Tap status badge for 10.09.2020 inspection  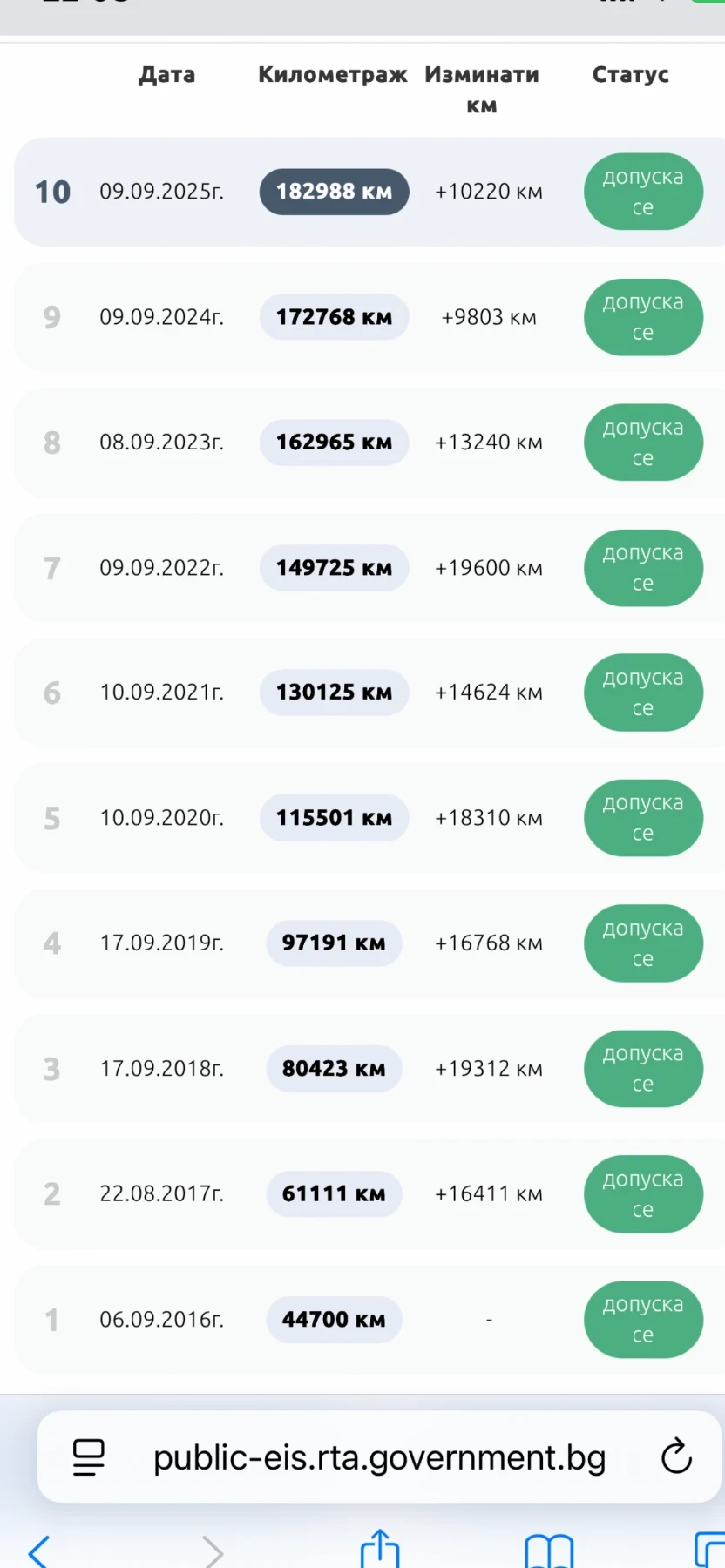coord(643,818)
